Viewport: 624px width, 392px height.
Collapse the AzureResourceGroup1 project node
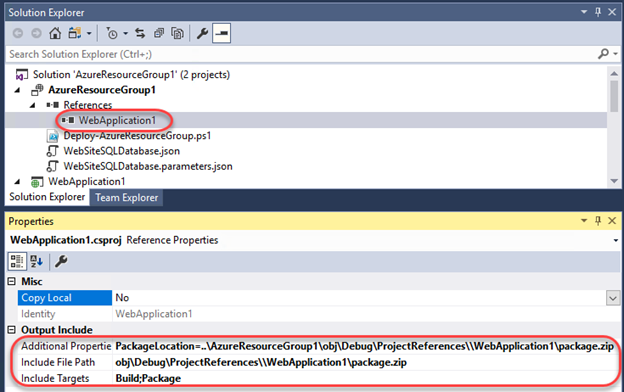17,90
